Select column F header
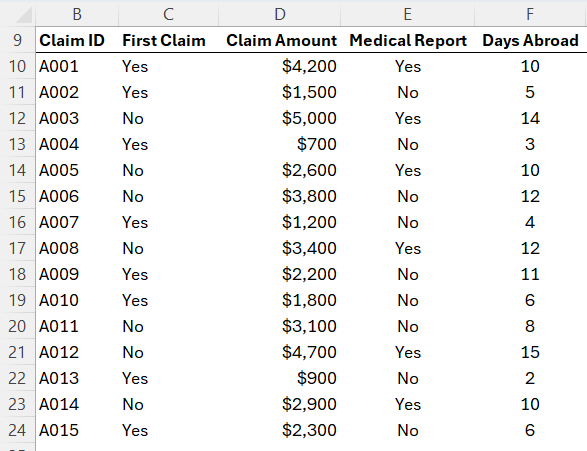The height and width of the screenshot is (451, 587). [530, 15]
